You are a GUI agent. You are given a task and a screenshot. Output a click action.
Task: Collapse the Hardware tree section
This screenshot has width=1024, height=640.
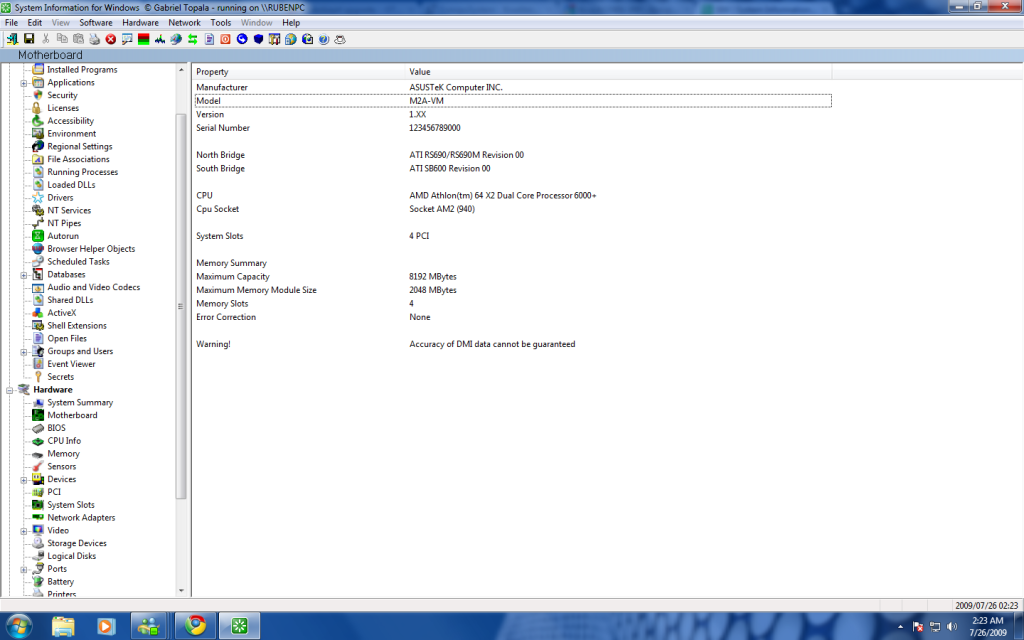[x=10, y=390]
